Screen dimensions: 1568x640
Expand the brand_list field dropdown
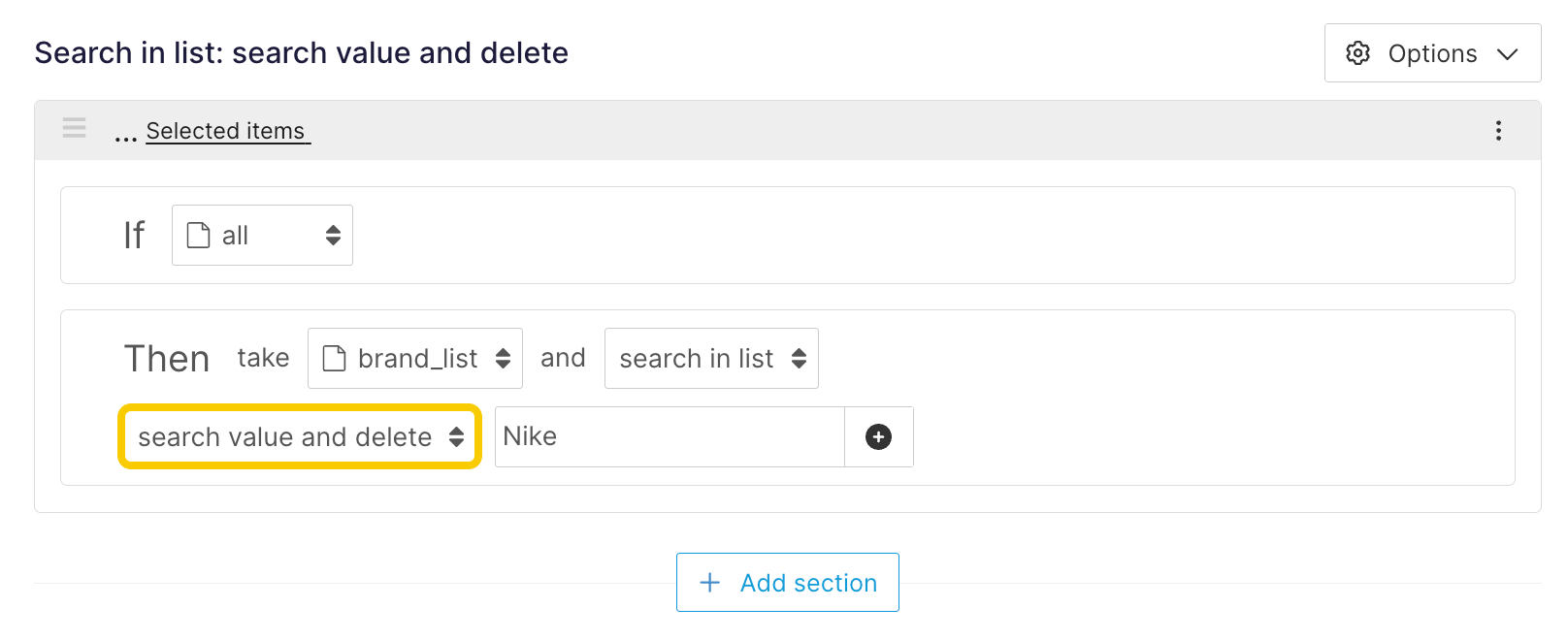coord(503,359)
